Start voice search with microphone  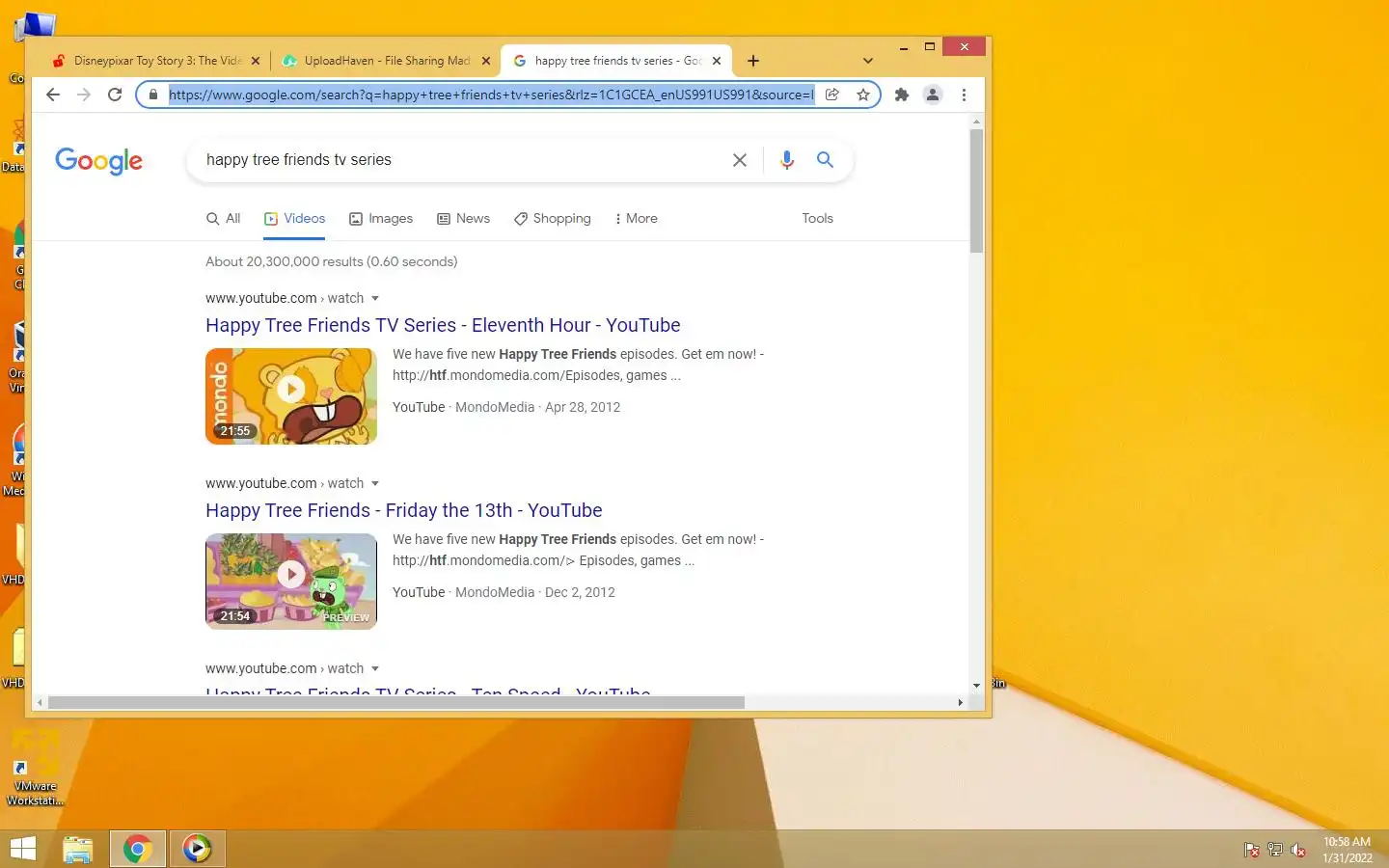pyautogui.click(x=787, y=160)
